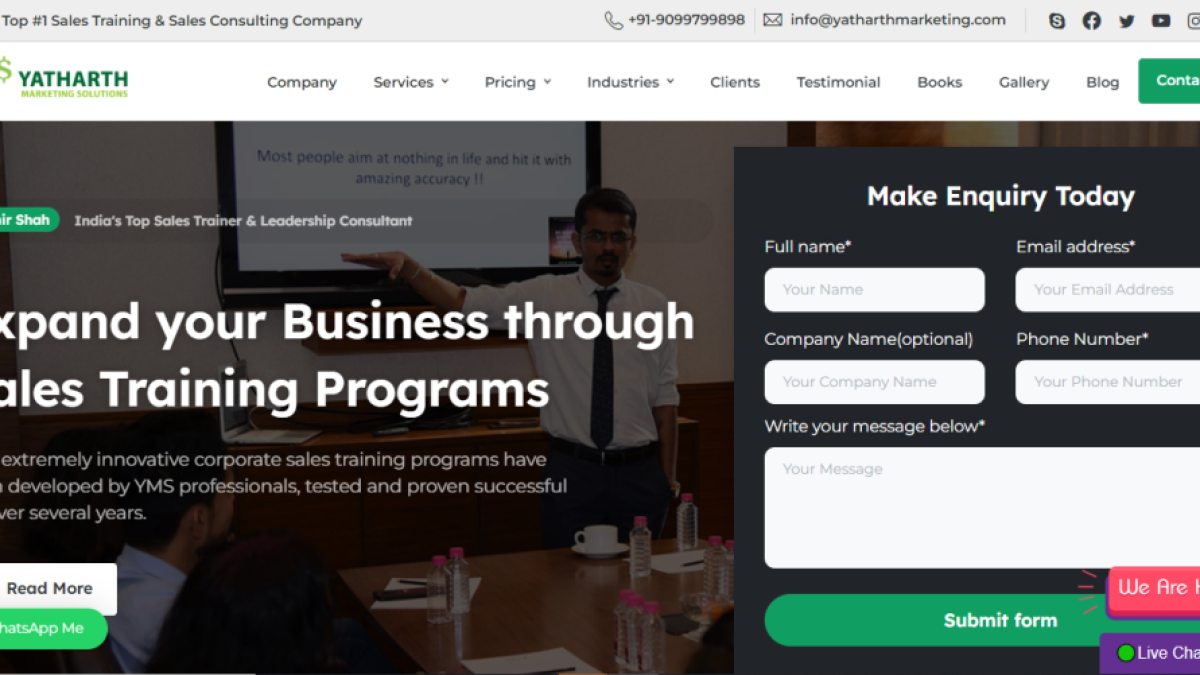Click the Yatharth Marketing Solutions logo
1200x675 pixels.
tap(64, 78)
